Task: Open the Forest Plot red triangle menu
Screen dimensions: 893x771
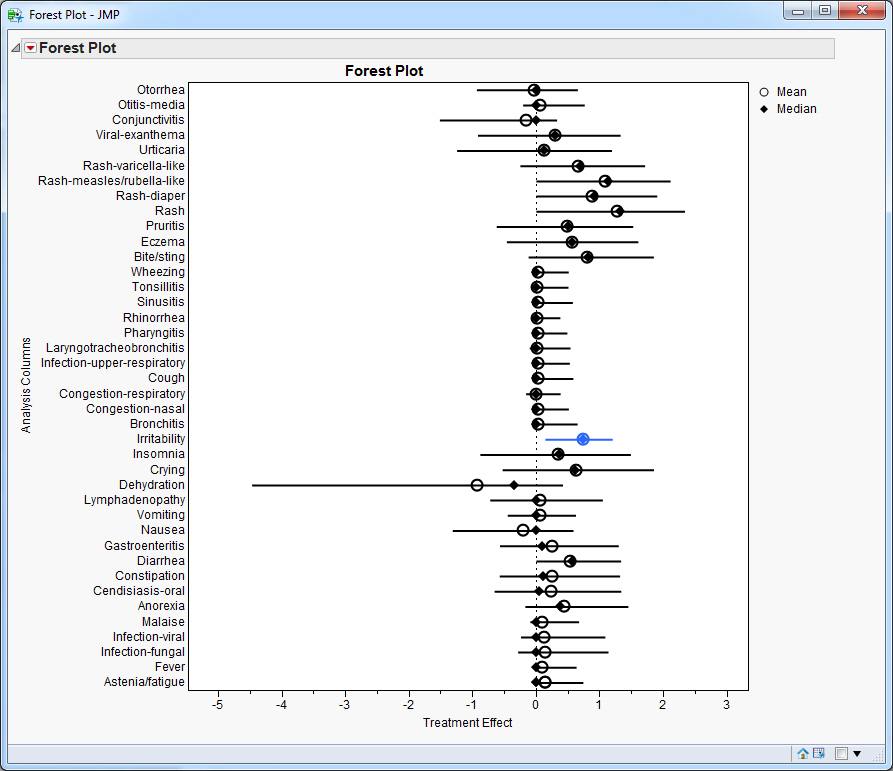Action: (30, 48)
